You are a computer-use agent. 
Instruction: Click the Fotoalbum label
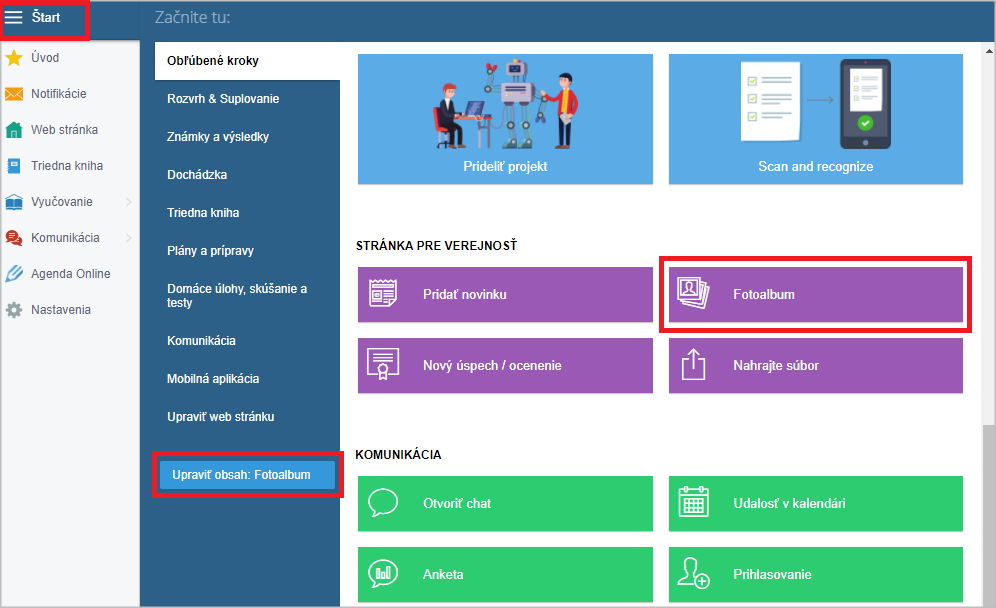(764, 295)
